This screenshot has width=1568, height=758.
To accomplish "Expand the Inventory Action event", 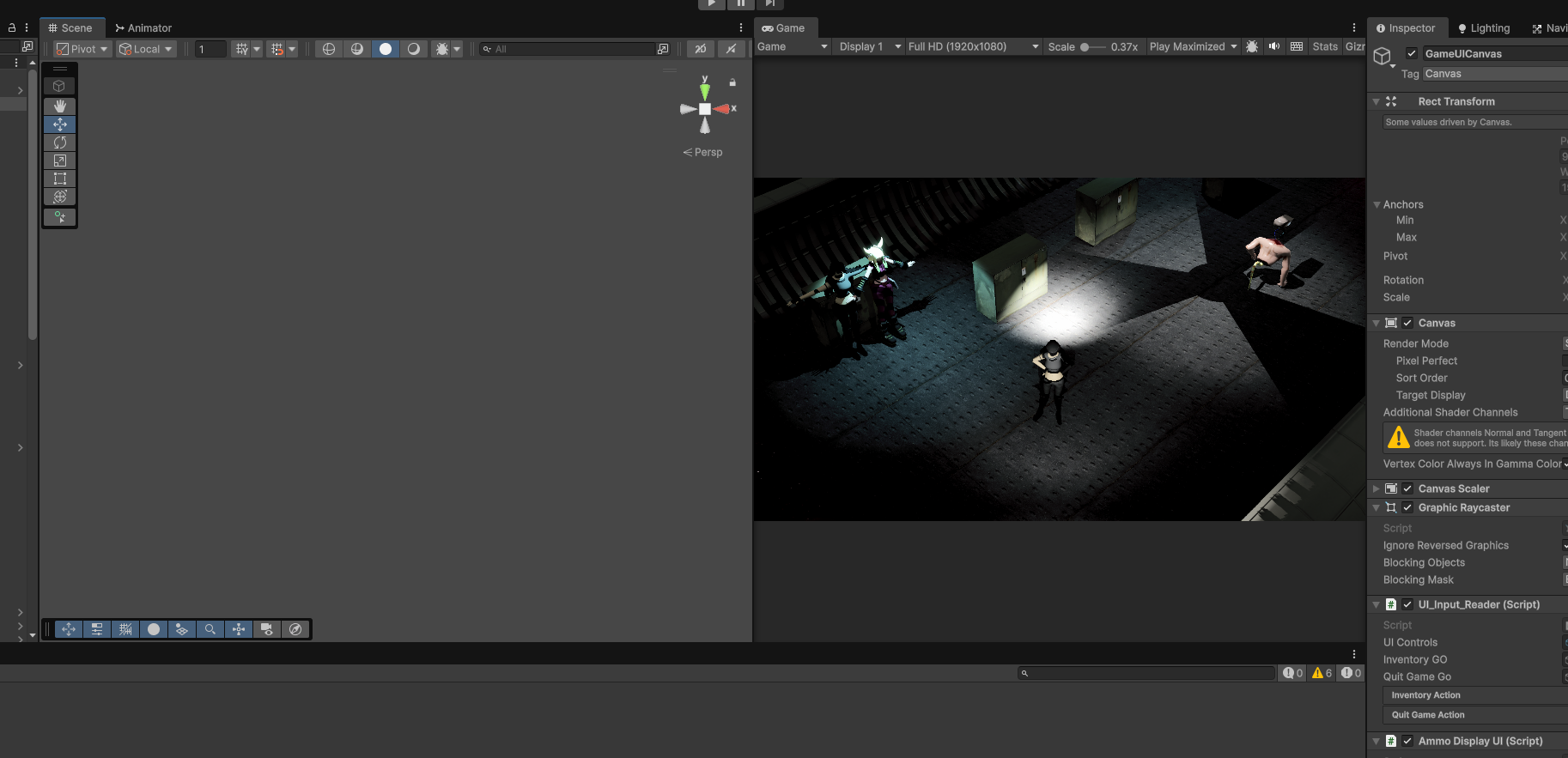I will pyautogui.click(x=1475, y=695).
